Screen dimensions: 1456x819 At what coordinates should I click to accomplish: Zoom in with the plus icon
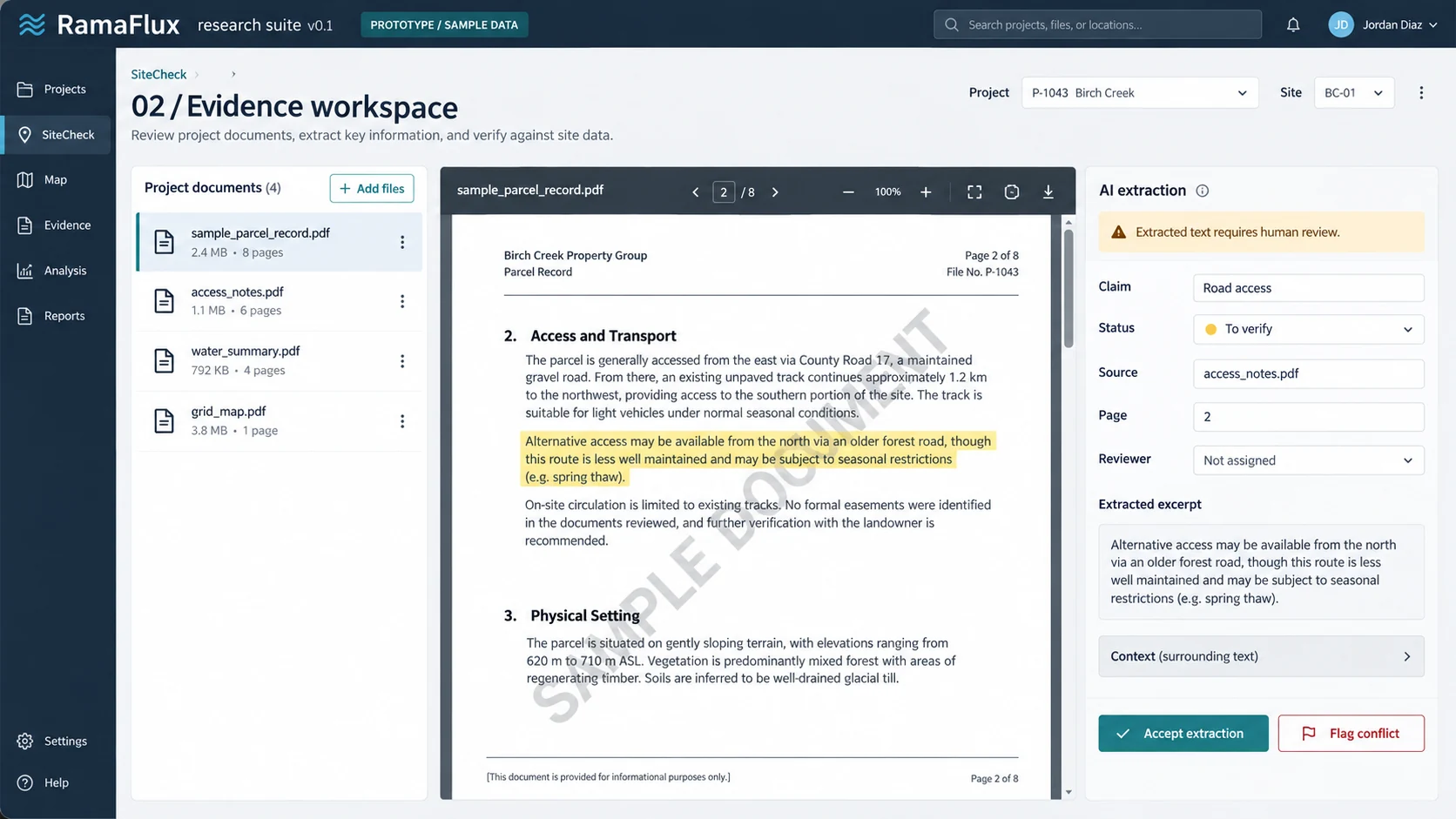click(x=926, y=191)
